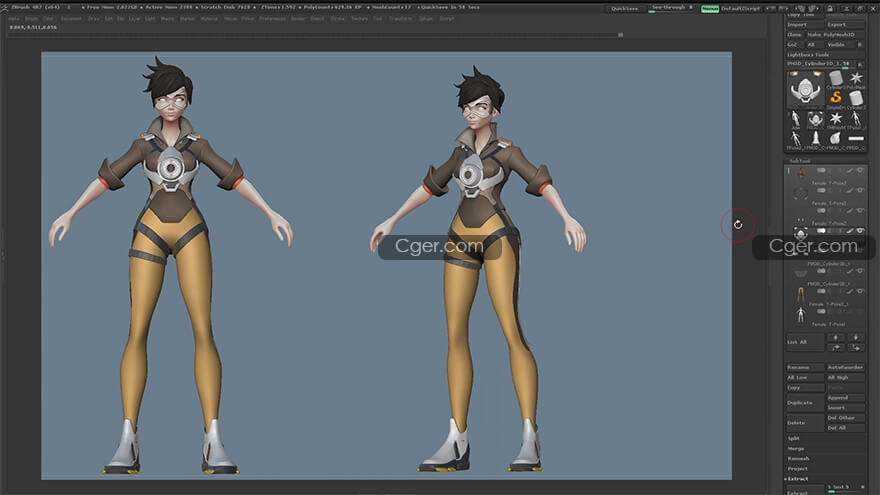Expand the Merge section
Image resolution: width=880 pixels, height=495 pixels.
tap(796, 448)
